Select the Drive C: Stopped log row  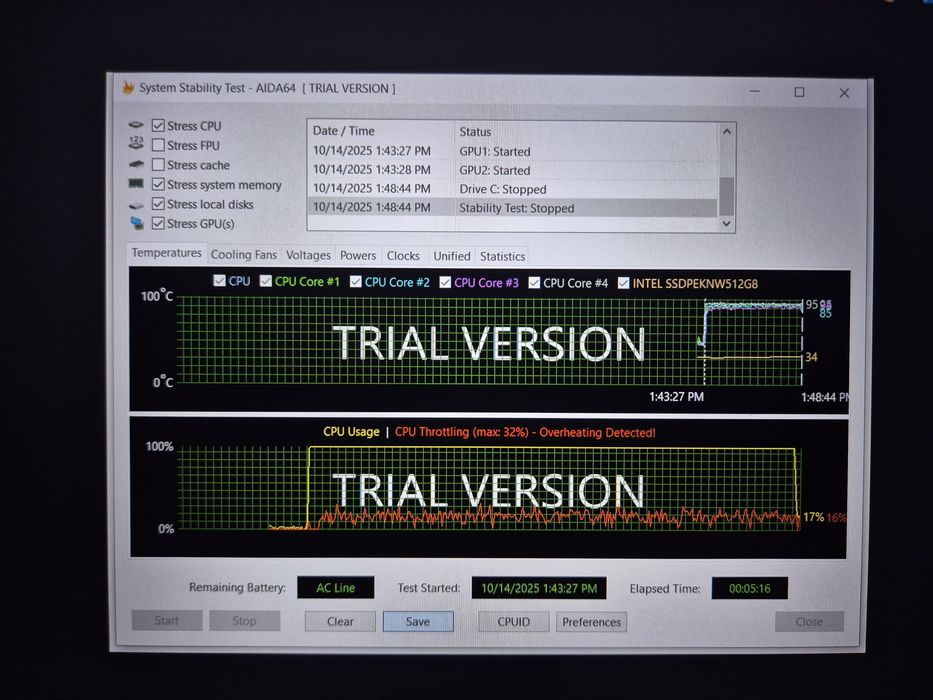(x=513, y=189)
